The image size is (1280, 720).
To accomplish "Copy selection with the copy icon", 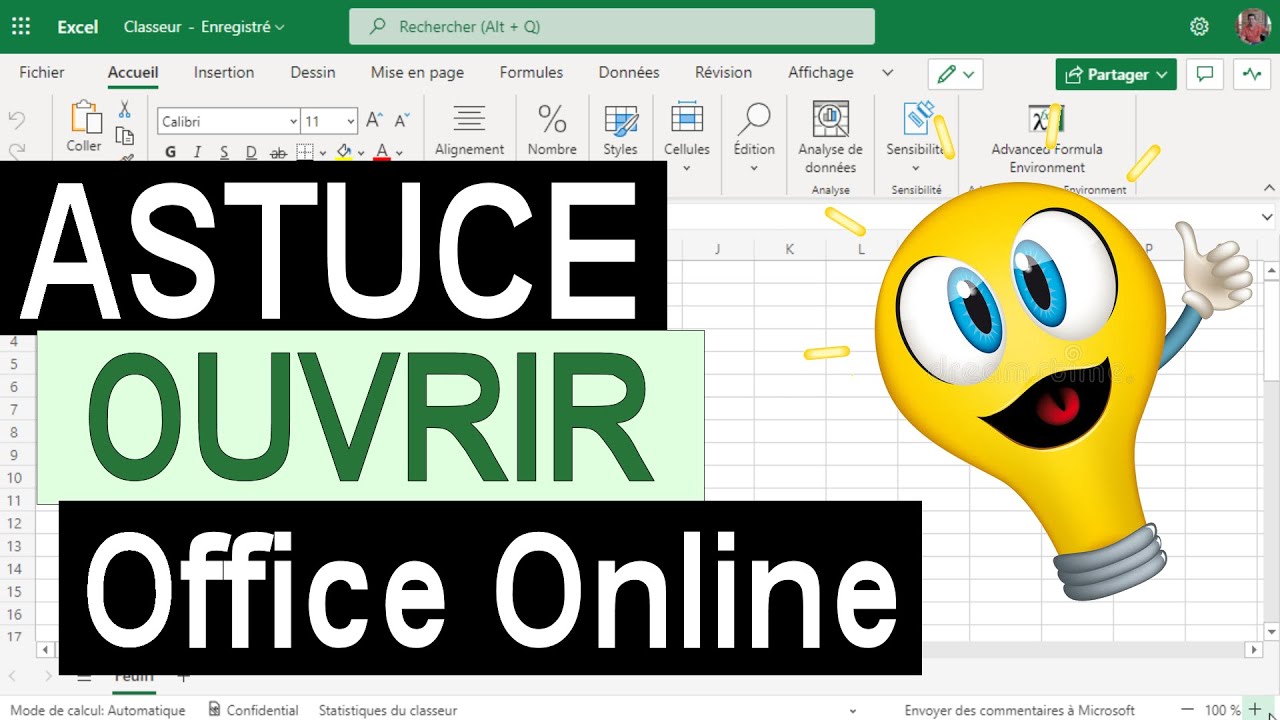I will [125, 135].
